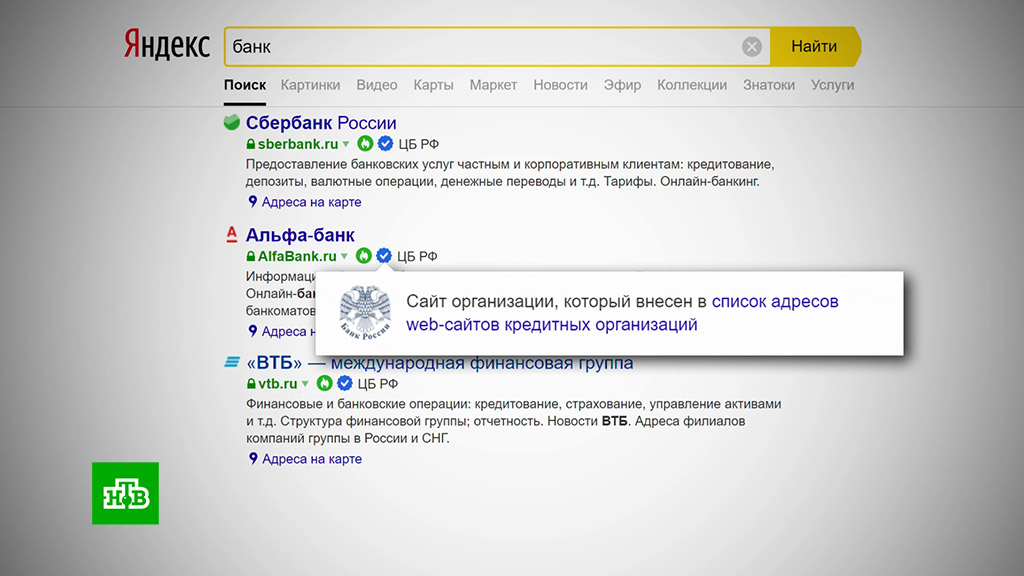Screen dimensions: 1024x576
Task: Open the Новости tab
Action: point(560,85)
